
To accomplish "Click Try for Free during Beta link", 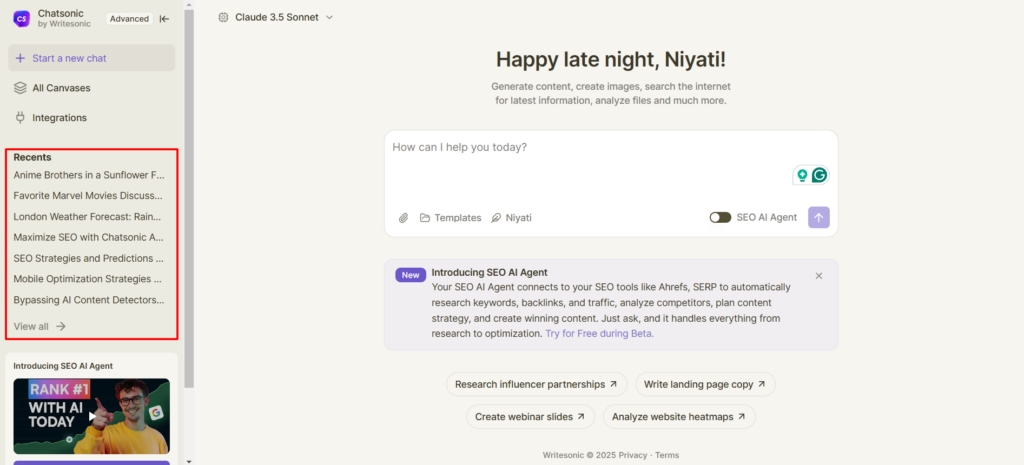I will (x=600, y=334).
